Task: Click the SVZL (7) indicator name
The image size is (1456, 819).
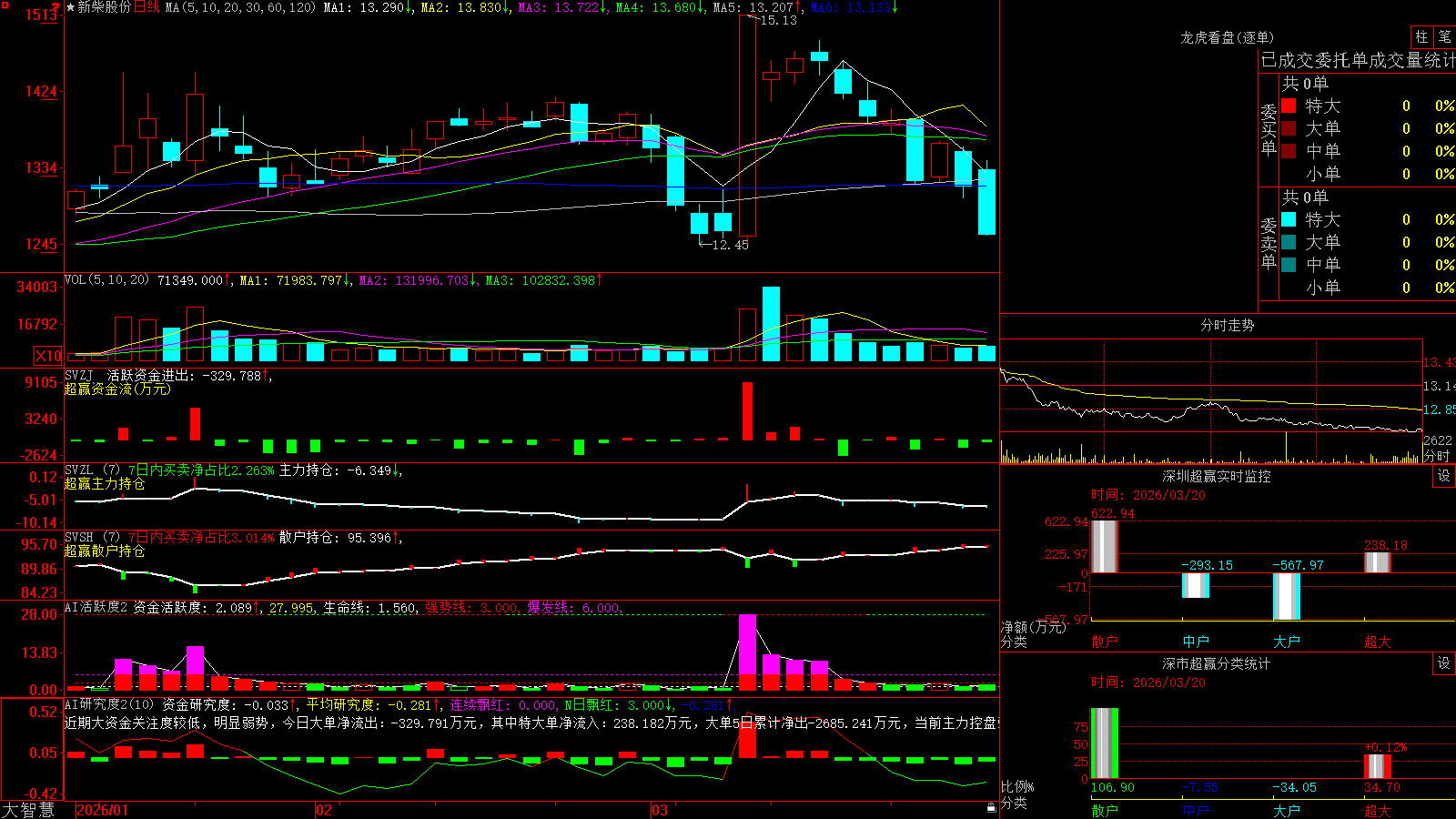Action: pos(92,470)
